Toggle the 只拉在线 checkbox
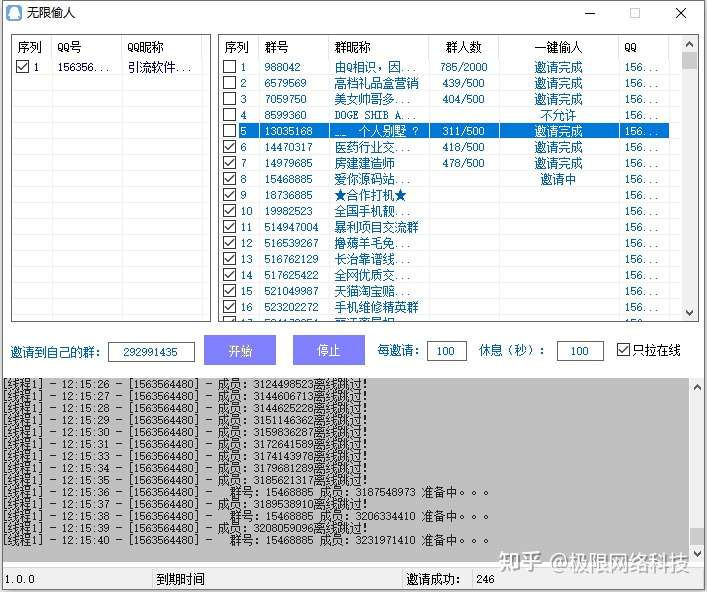 coord(623,349)
